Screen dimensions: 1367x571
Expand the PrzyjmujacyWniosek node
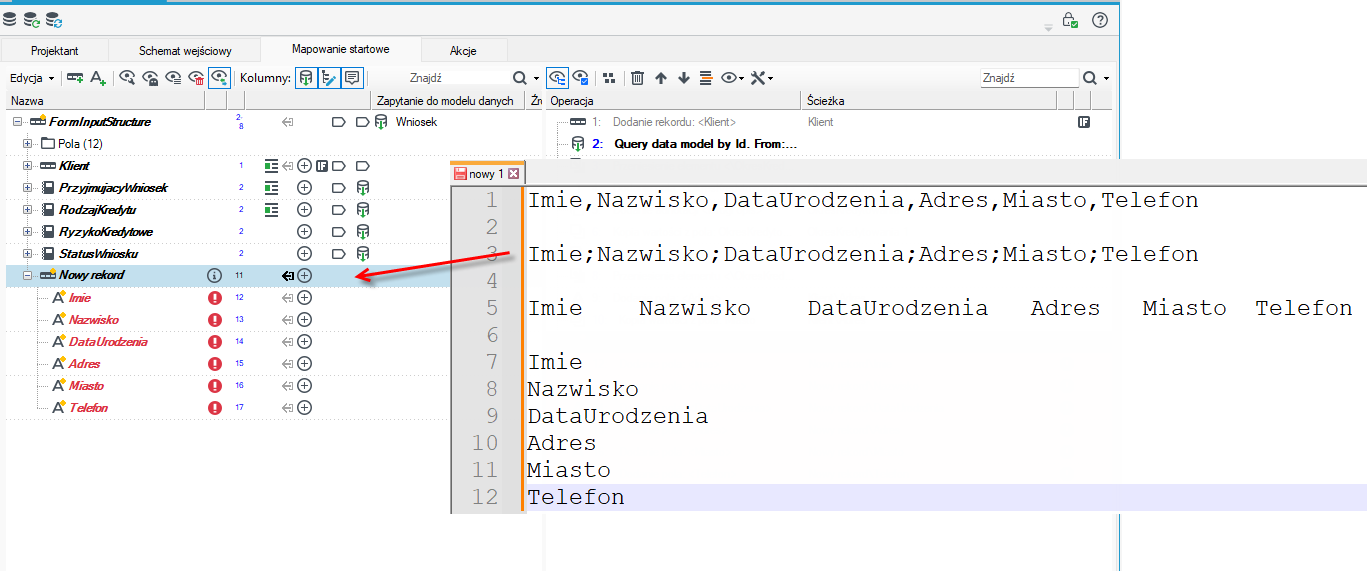point(28,188)
